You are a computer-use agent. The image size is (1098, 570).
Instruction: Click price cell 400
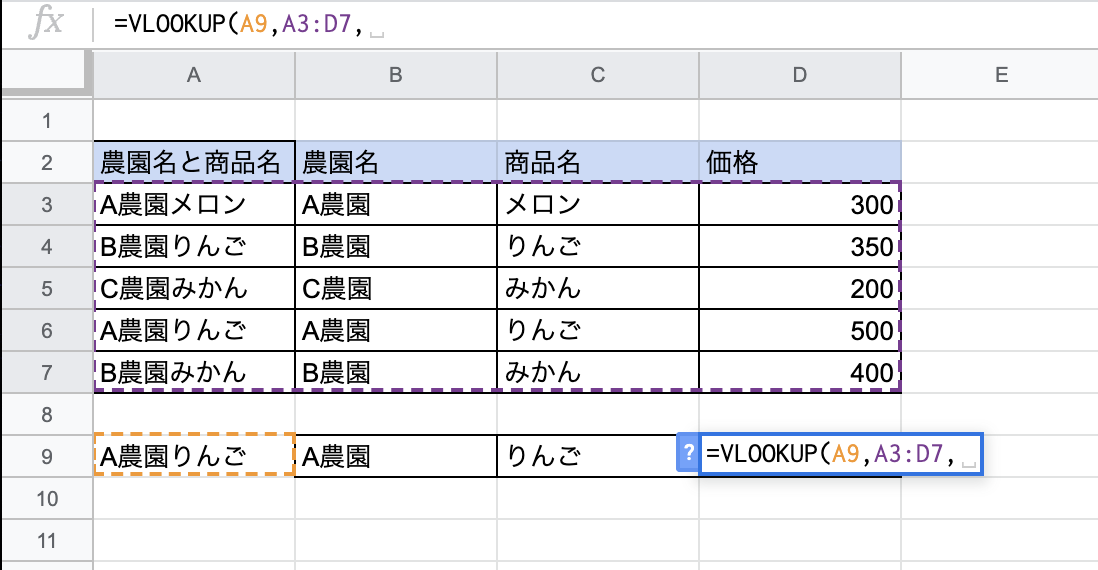tap(800, 373)
